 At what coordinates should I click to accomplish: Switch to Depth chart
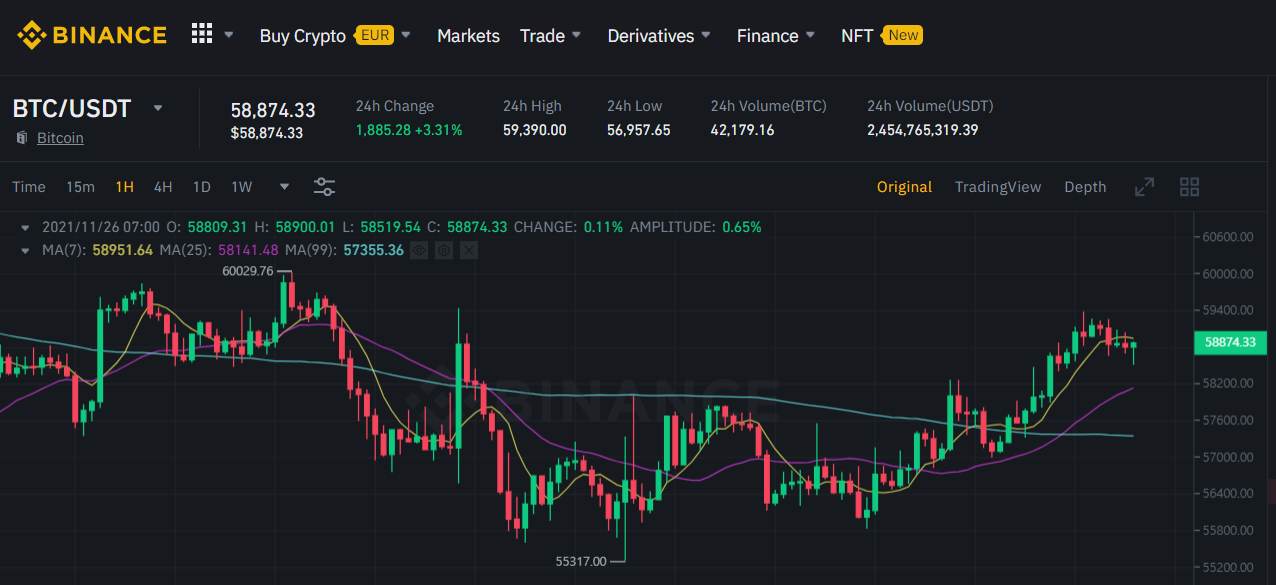pos(1085,187)
